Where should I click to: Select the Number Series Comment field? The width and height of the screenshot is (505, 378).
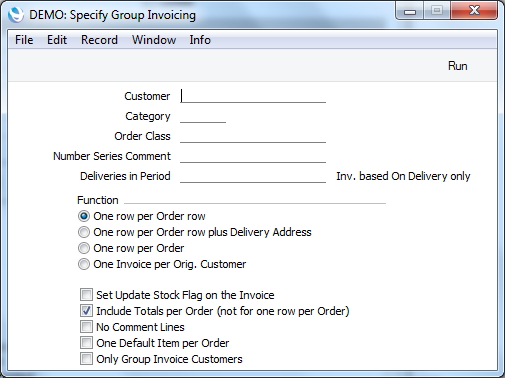pos(253,156)
